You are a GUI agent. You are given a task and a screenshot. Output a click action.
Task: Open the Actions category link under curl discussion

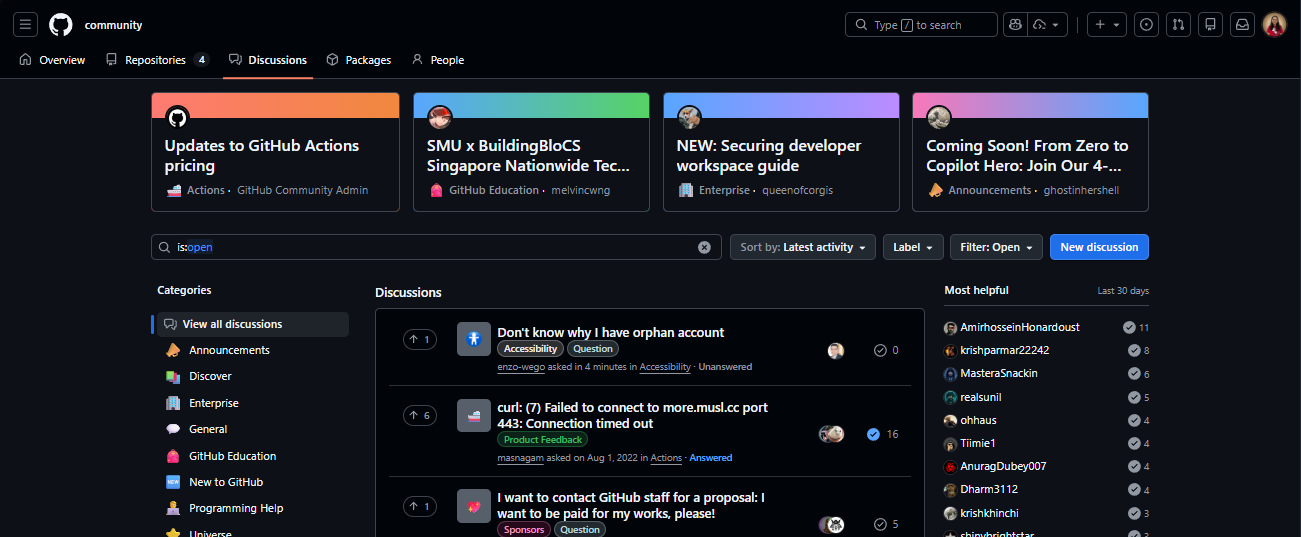[666, 458]
